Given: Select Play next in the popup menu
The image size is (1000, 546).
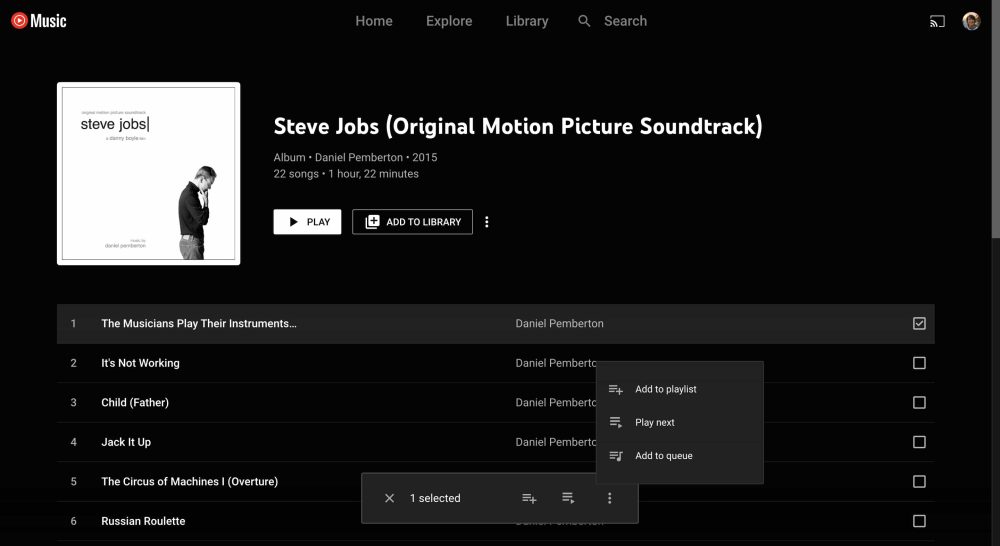Looking at the screenshot, I should (x=655, y=422).
